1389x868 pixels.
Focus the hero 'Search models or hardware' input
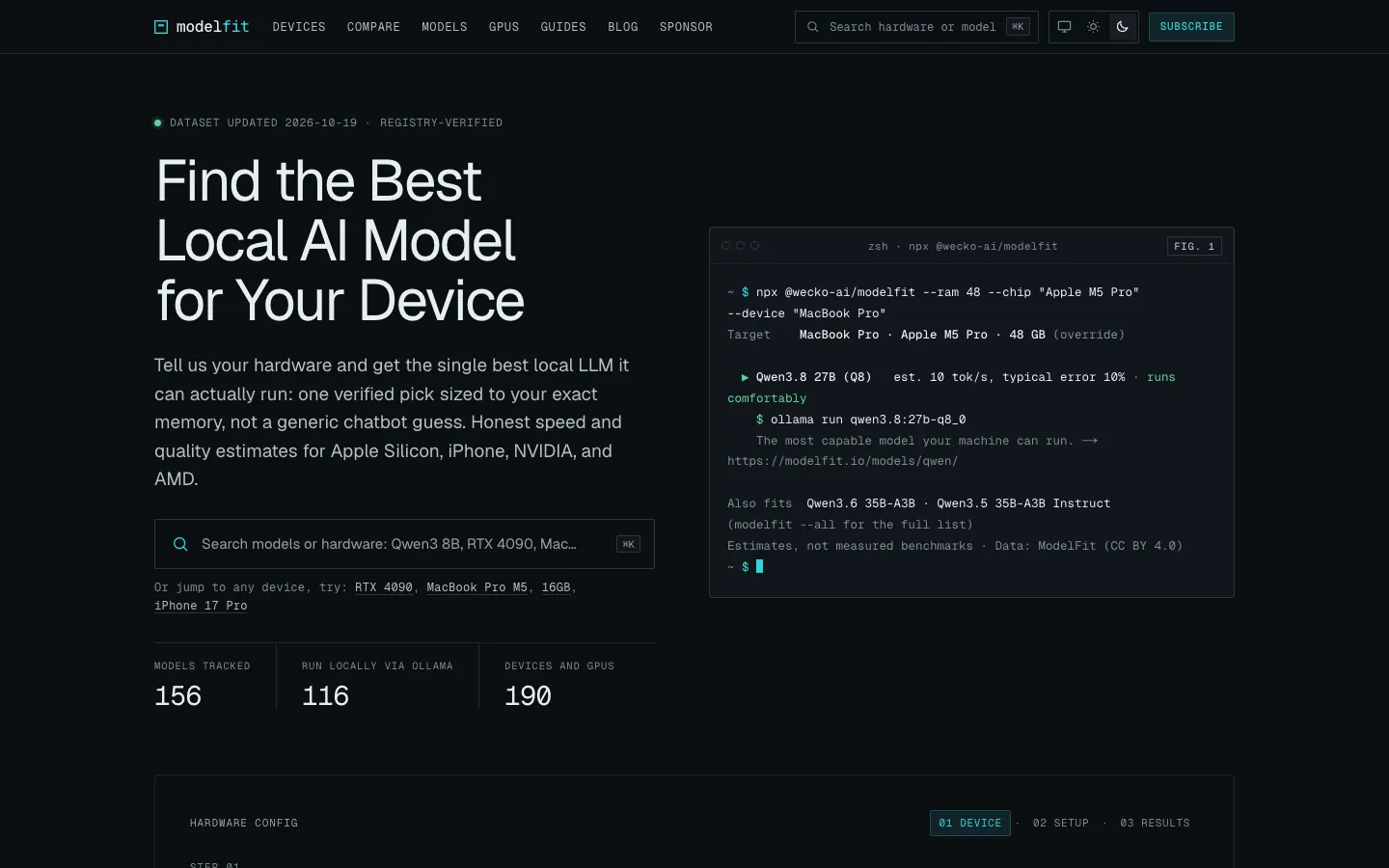pos(404,544)
